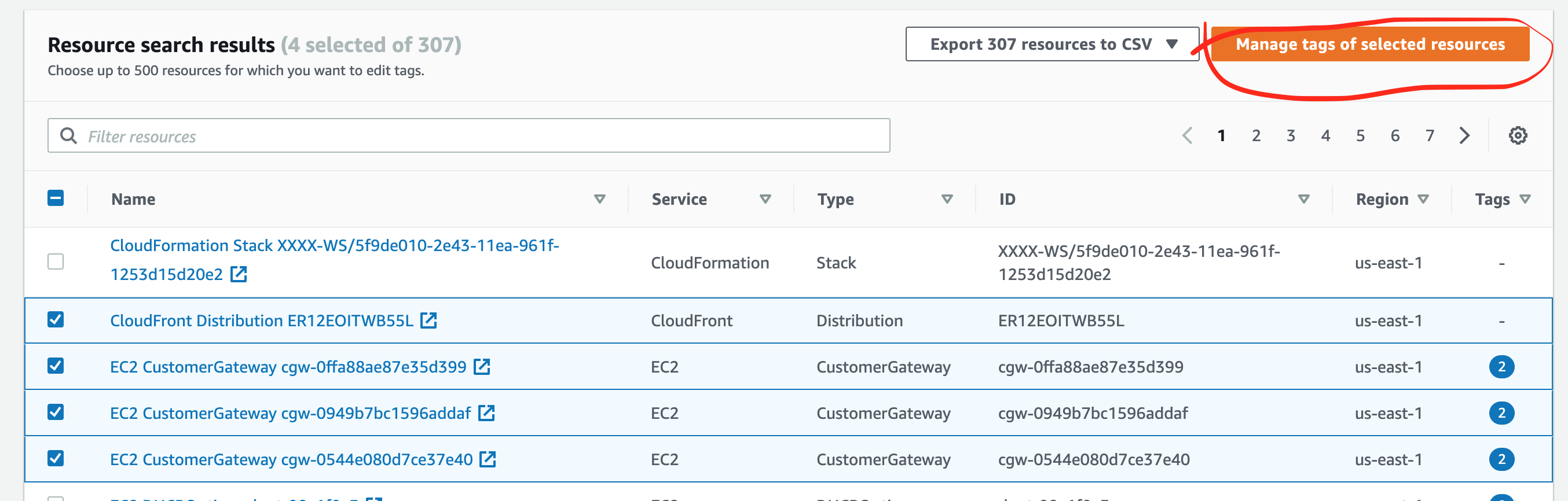
Task: Click the Resource search results heading
Action: tap(162, 45)
